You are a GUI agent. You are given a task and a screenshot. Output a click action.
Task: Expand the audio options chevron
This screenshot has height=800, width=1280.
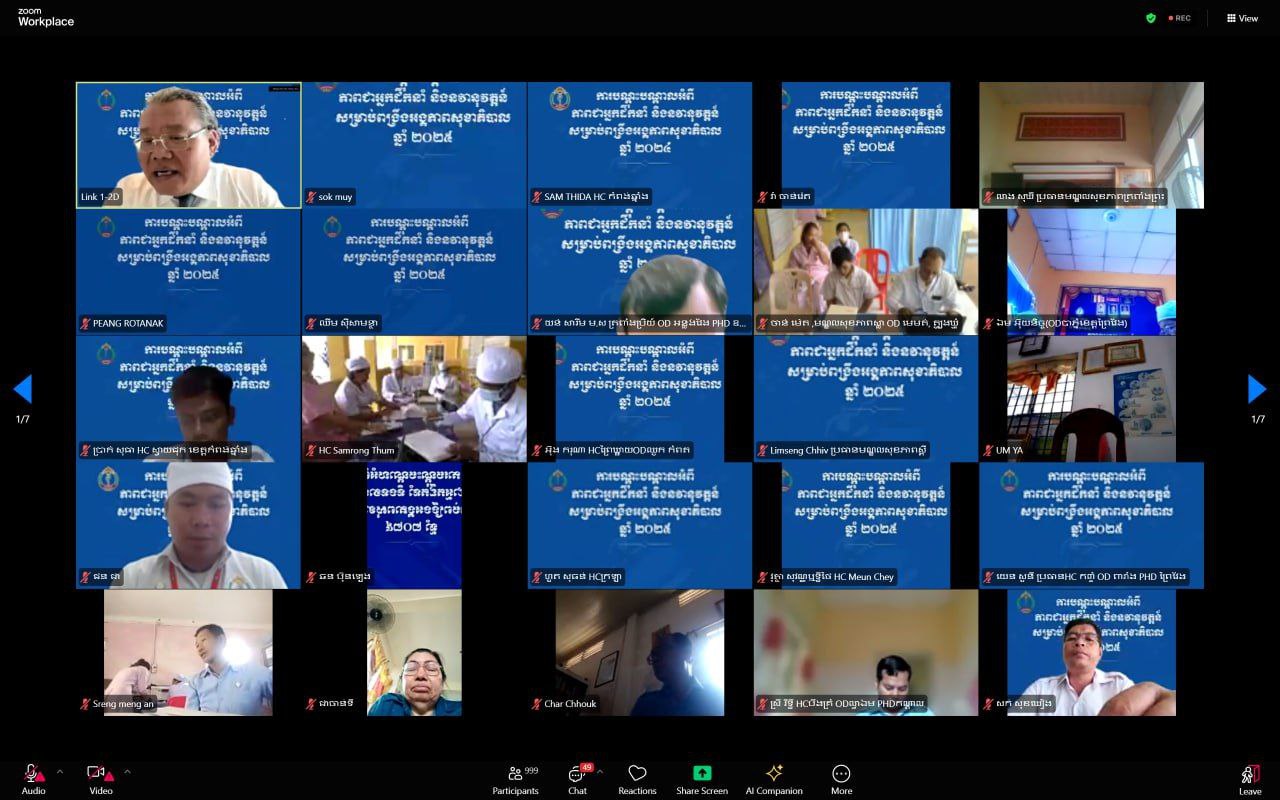pyautogui.click(x=59, y=771)
